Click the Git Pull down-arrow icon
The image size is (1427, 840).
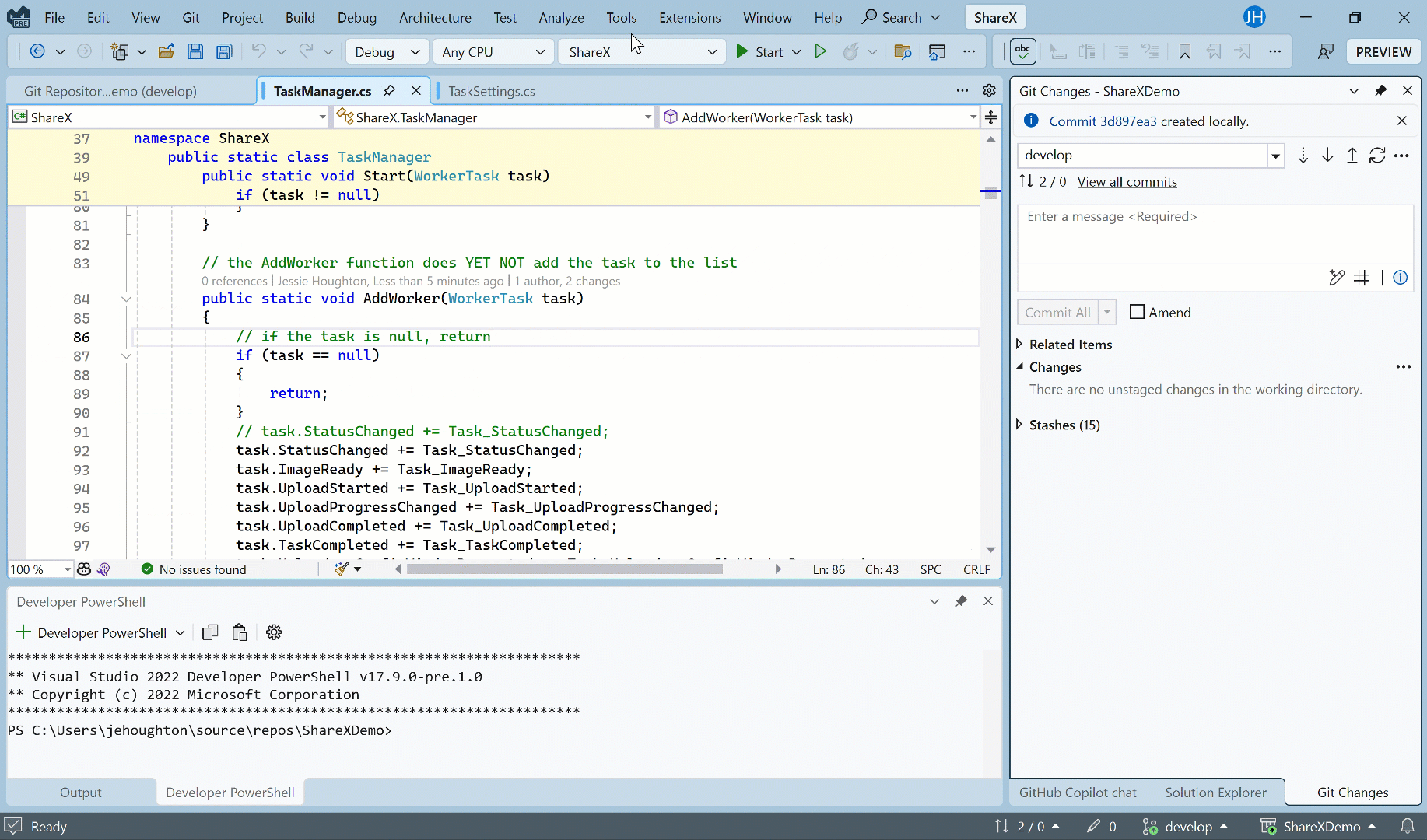point(1327,156)
